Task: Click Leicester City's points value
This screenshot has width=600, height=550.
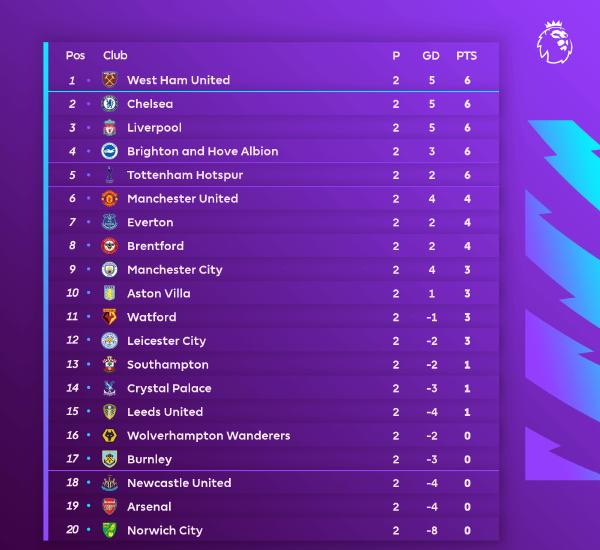Action: pyautogui.click(x=466, y=341)
